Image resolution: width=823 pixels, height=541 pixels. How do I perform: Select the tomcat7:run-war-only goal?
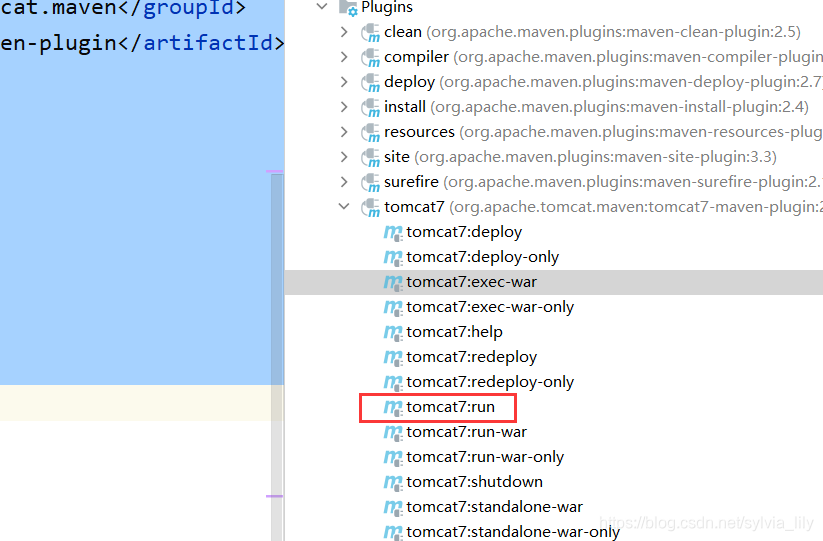tap(485, 457)
